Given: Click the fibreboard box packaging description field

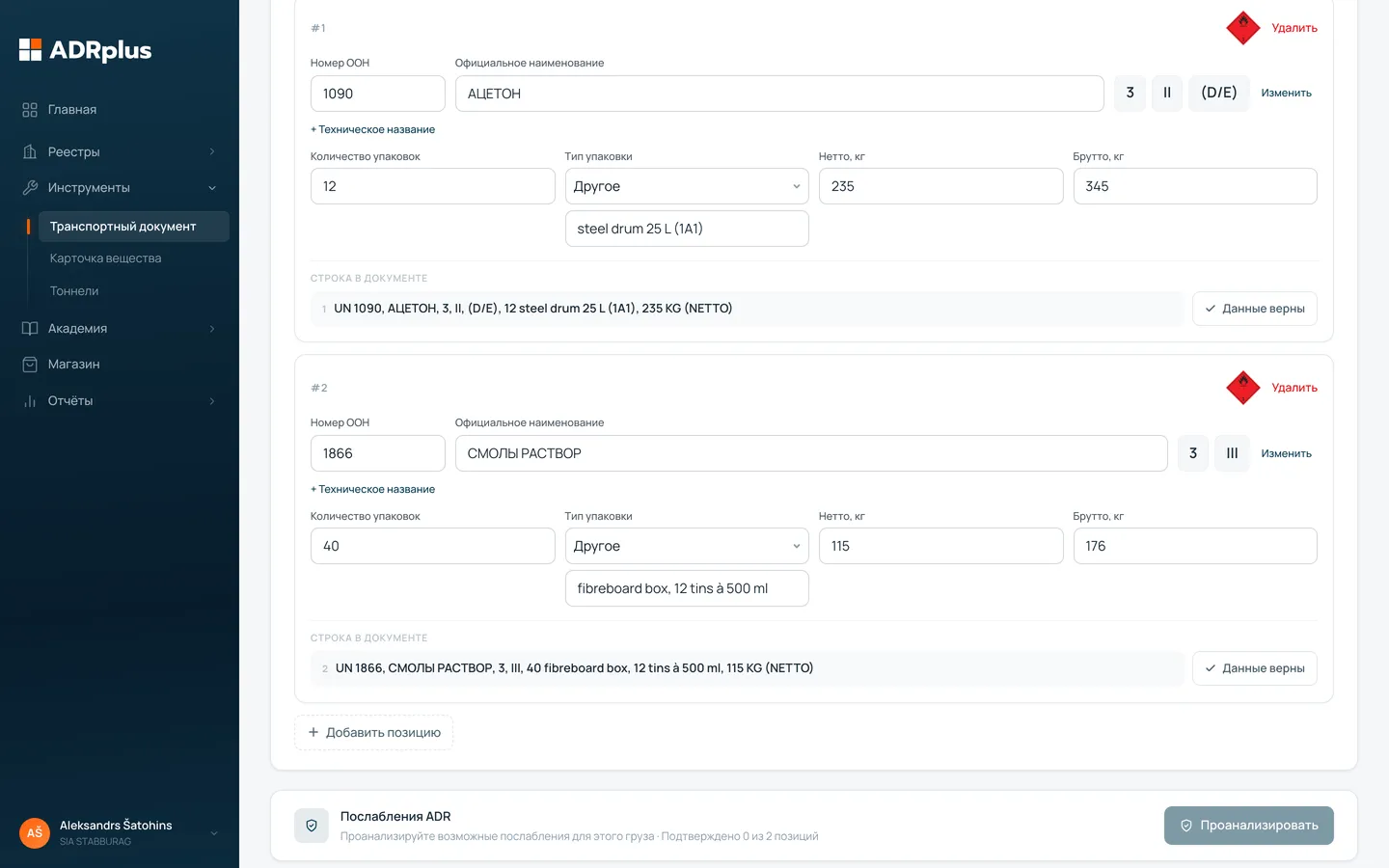Looking at the screenshot, I should (x=687, y=588).
